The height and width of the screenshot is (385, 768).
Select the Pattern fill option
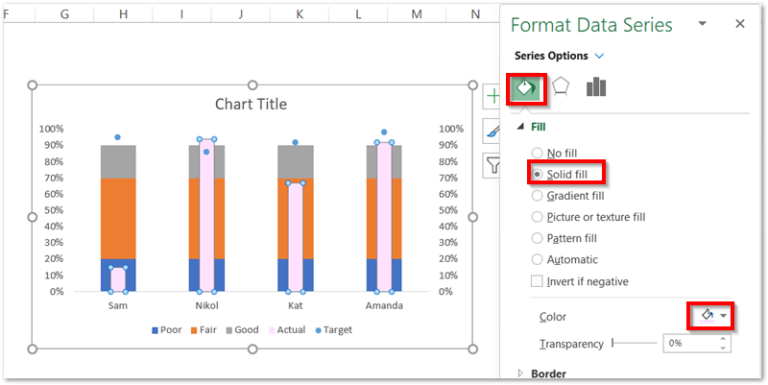564,239
